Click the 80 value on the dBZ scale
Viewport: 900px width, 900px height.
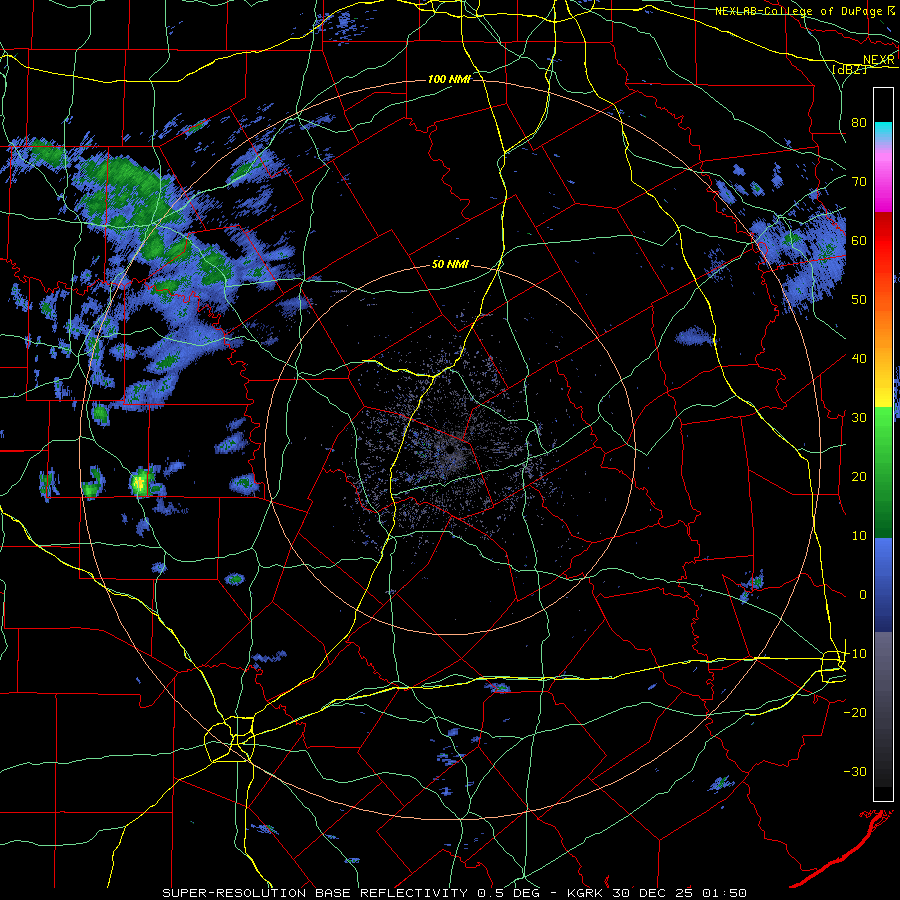pos(859,122)
